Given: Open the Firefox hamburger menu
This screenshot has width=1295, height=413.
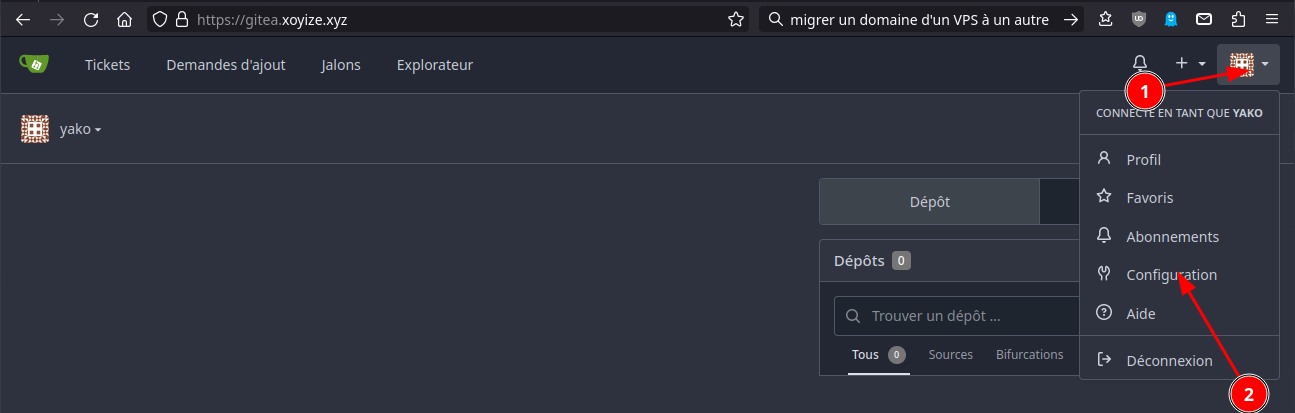Looking at the screenshot, I should point(1272,19).
